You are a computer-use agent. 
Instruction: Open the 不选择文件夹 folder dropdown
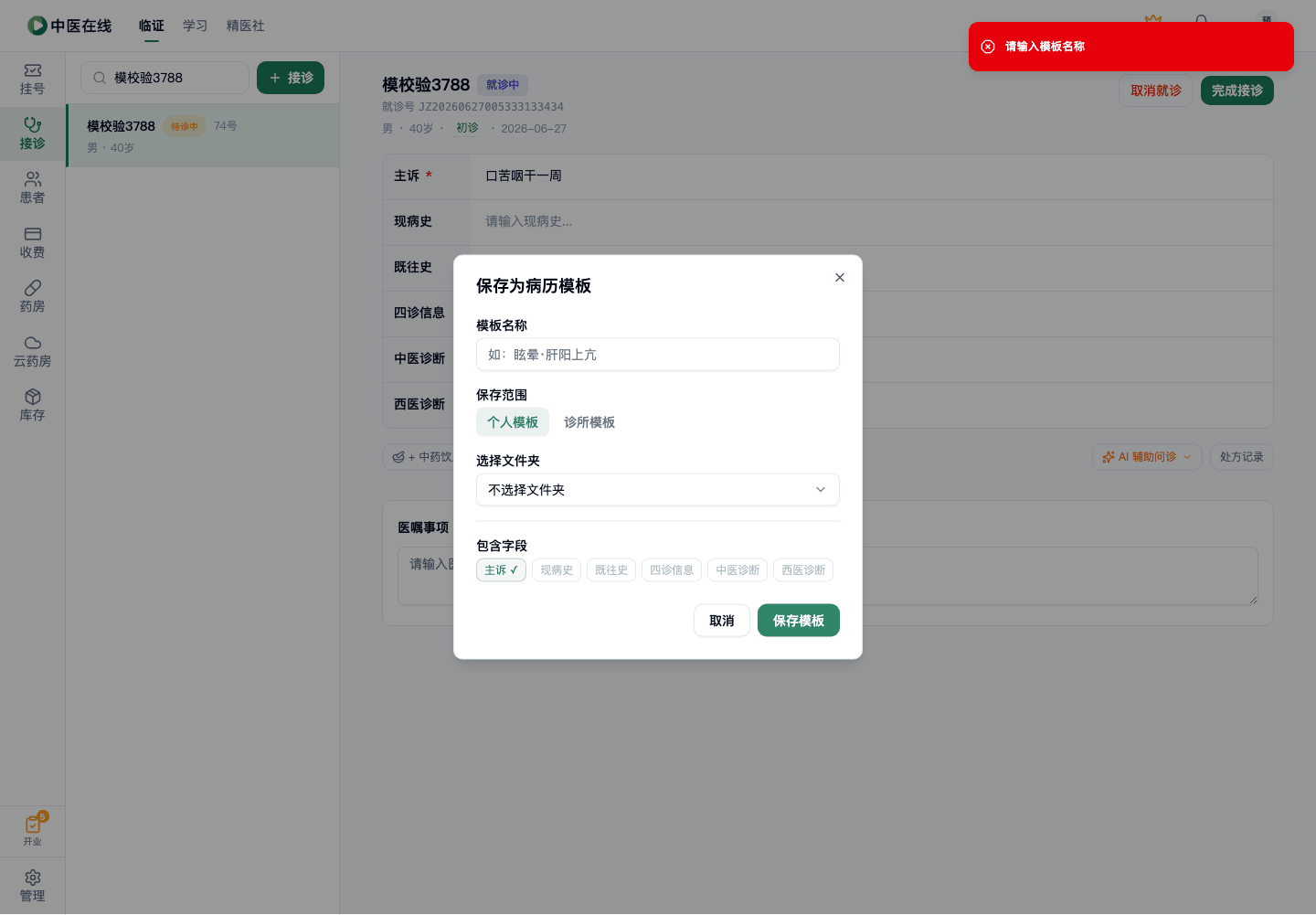coord(658,490)
